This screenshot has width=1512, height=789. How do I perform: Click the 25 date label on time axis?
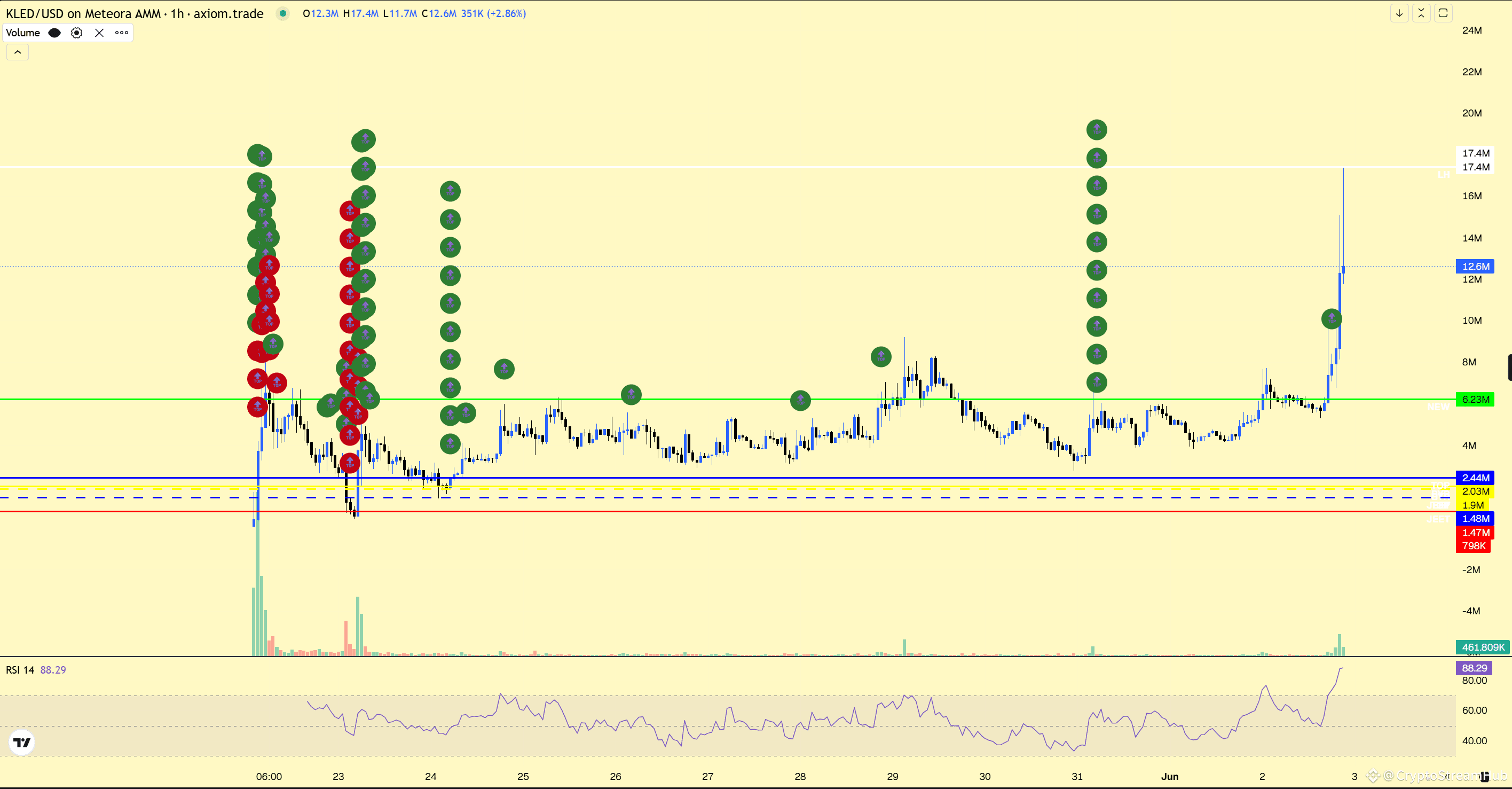pyautogui.click(x=523, y=777)
